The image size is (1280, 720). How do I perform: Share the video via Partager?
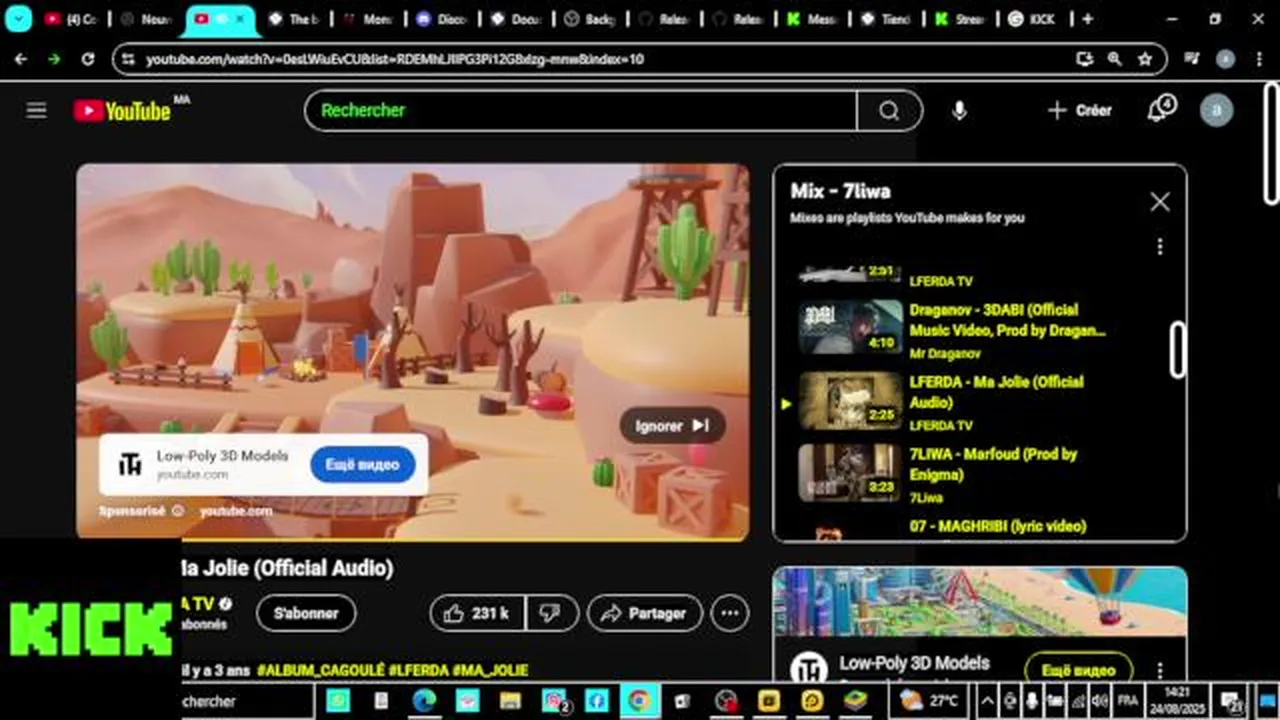645,613
